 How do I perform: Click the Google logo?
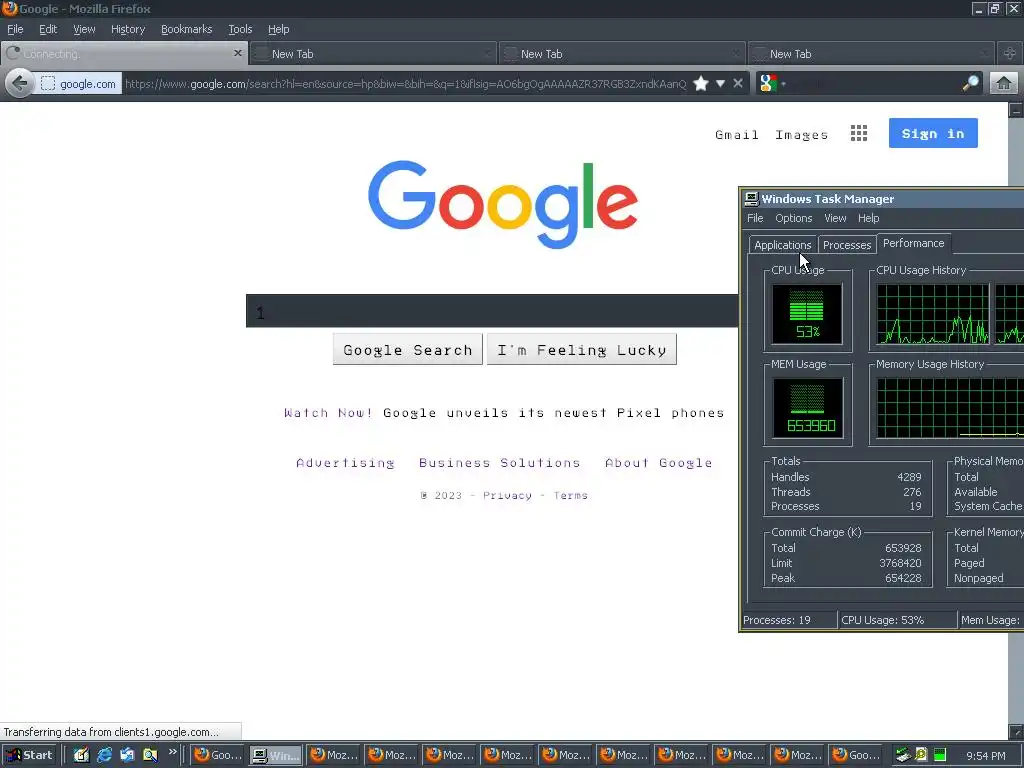click(503, 205)
